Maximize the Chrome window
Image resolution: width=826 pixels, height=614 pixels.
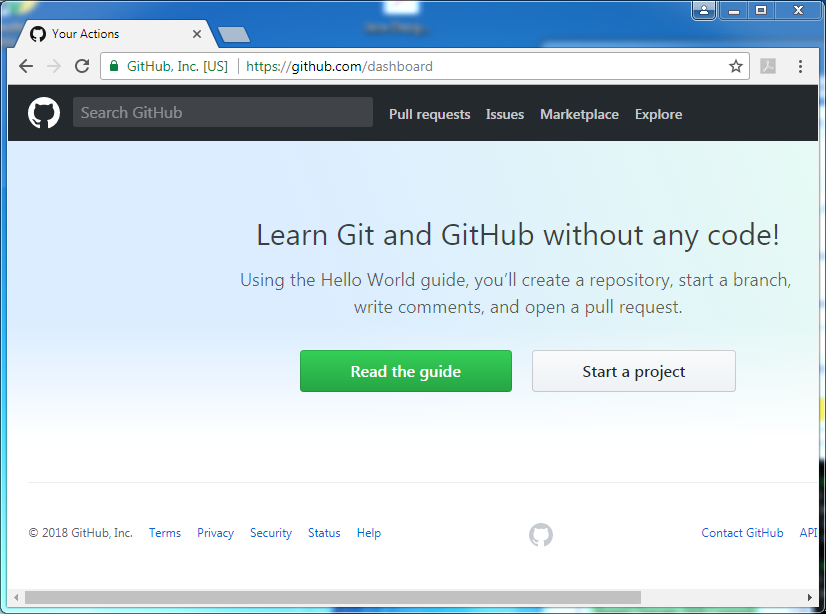761,10
